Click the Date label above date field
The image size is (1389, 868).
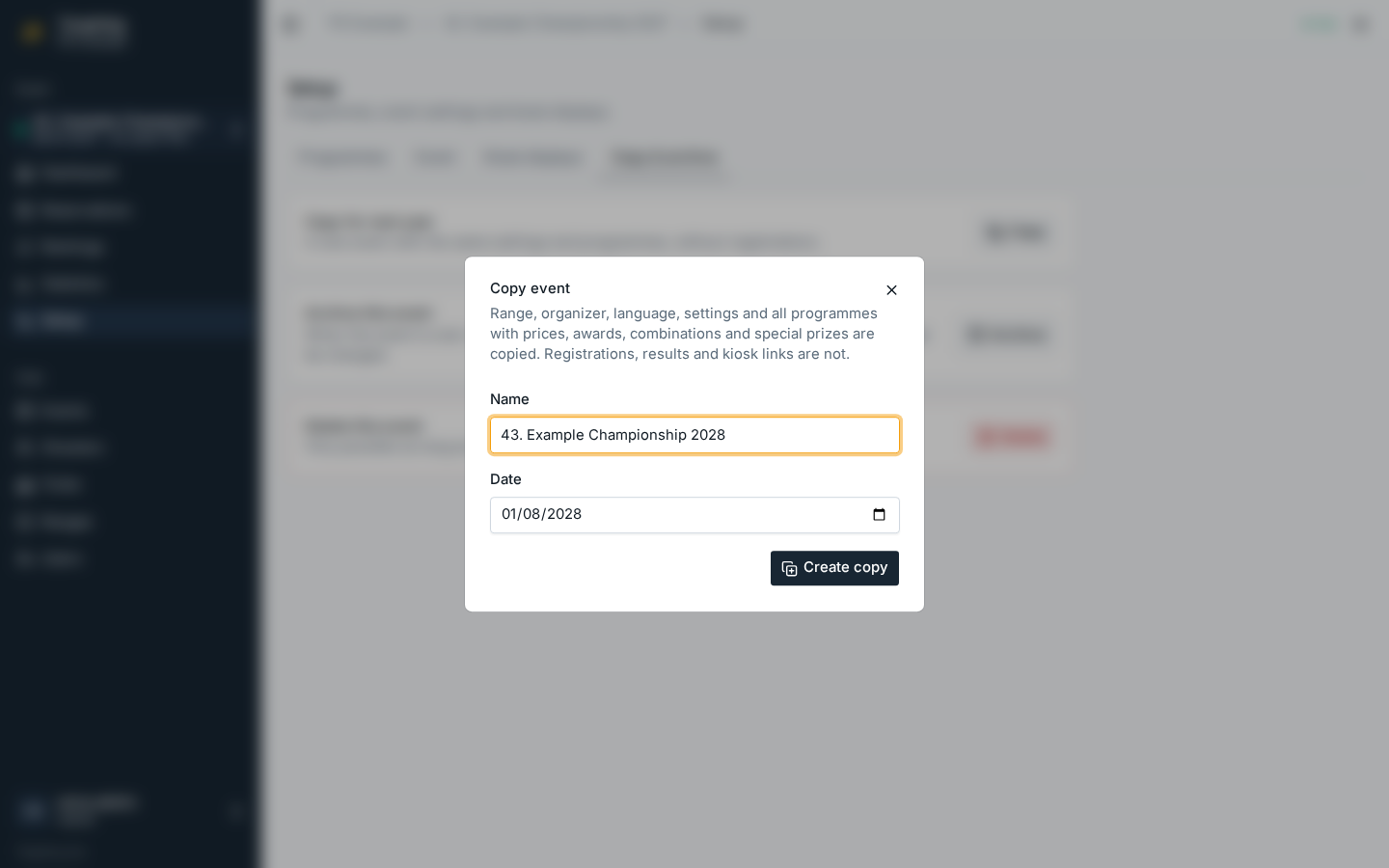tap(505, 479)
